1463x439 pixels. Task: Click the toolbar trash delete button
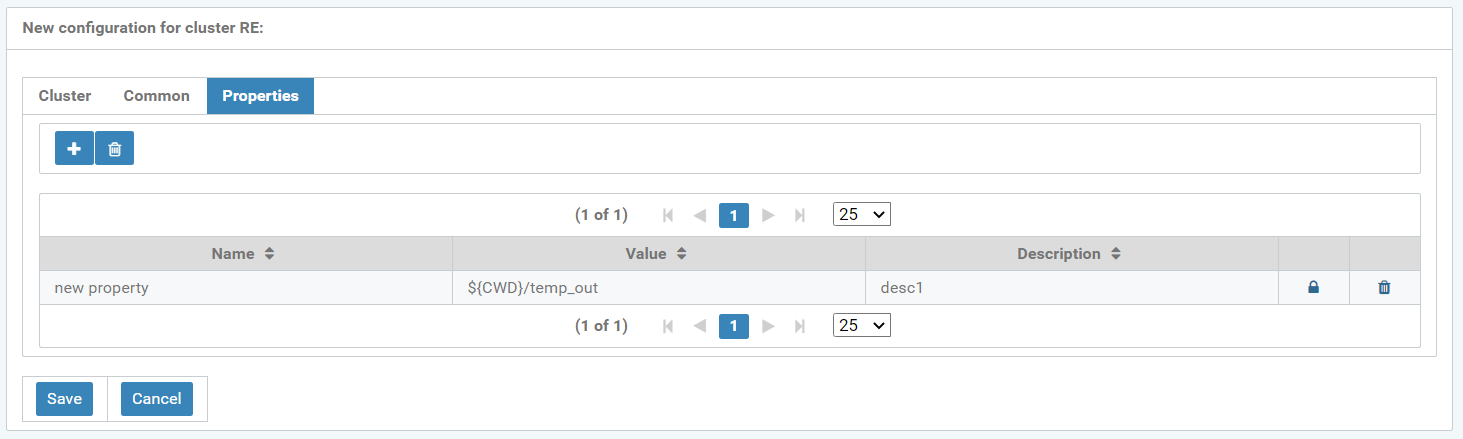(115, 149)
